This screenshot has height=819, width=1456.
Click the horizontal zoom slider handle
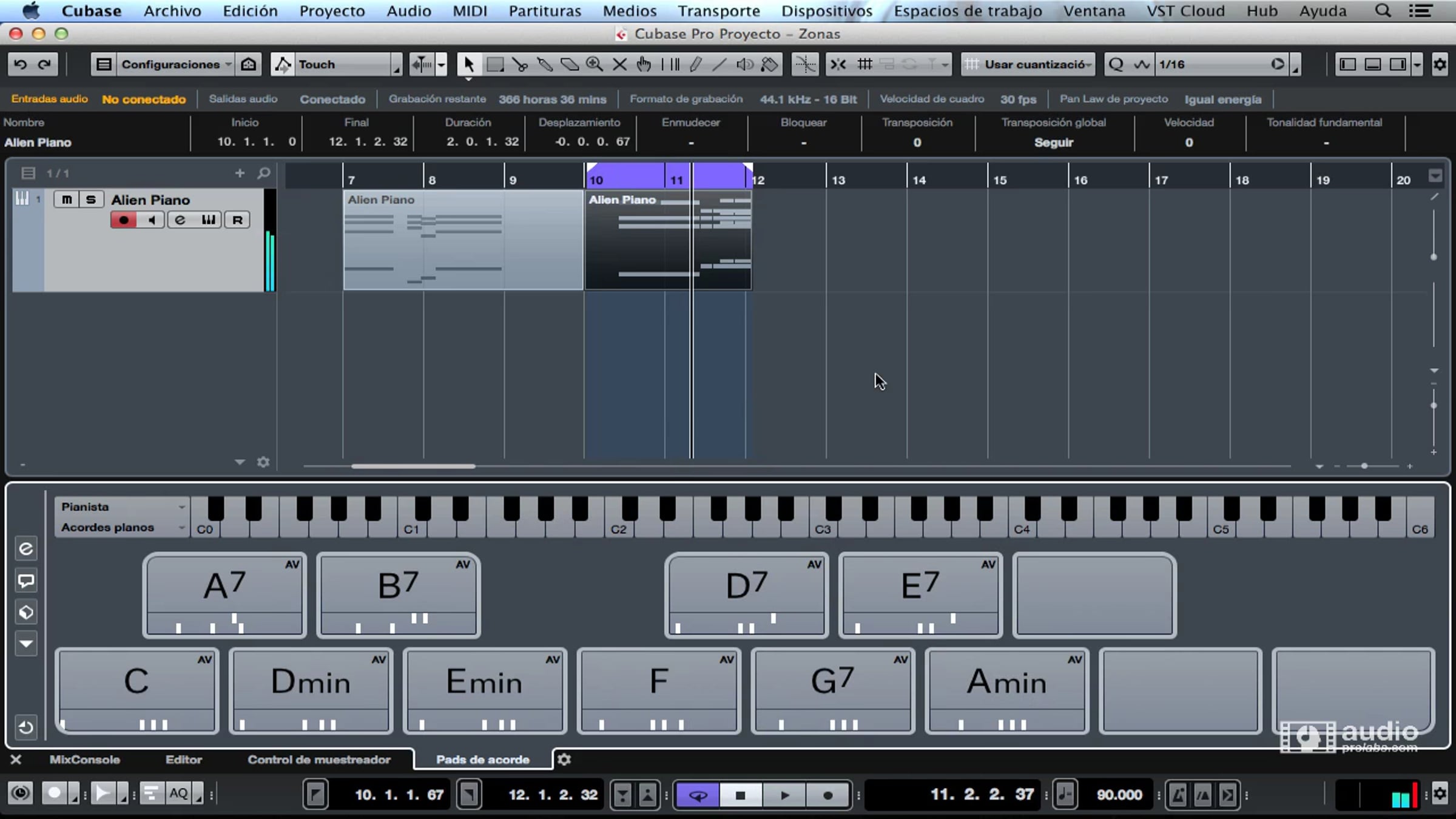pos(1364,466)
